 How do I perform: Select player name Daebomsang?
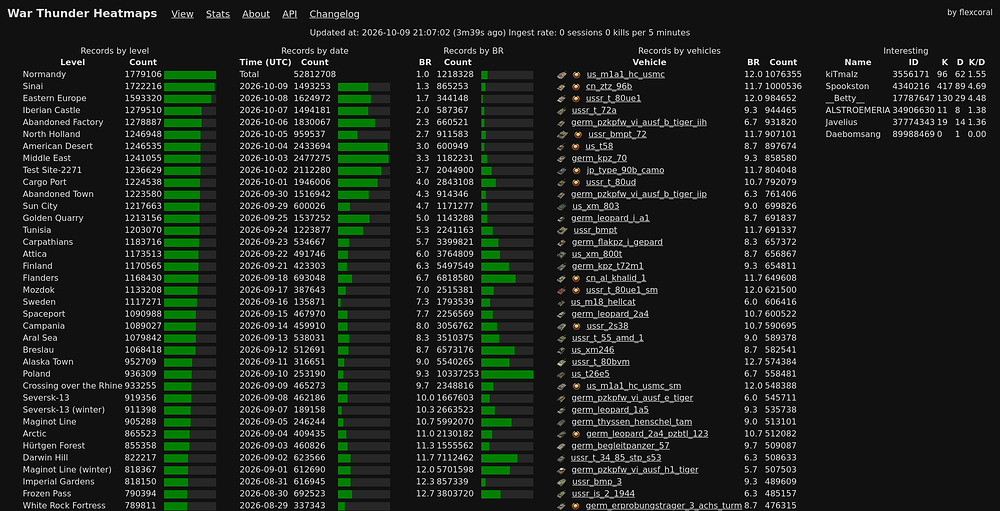(853, 135)
